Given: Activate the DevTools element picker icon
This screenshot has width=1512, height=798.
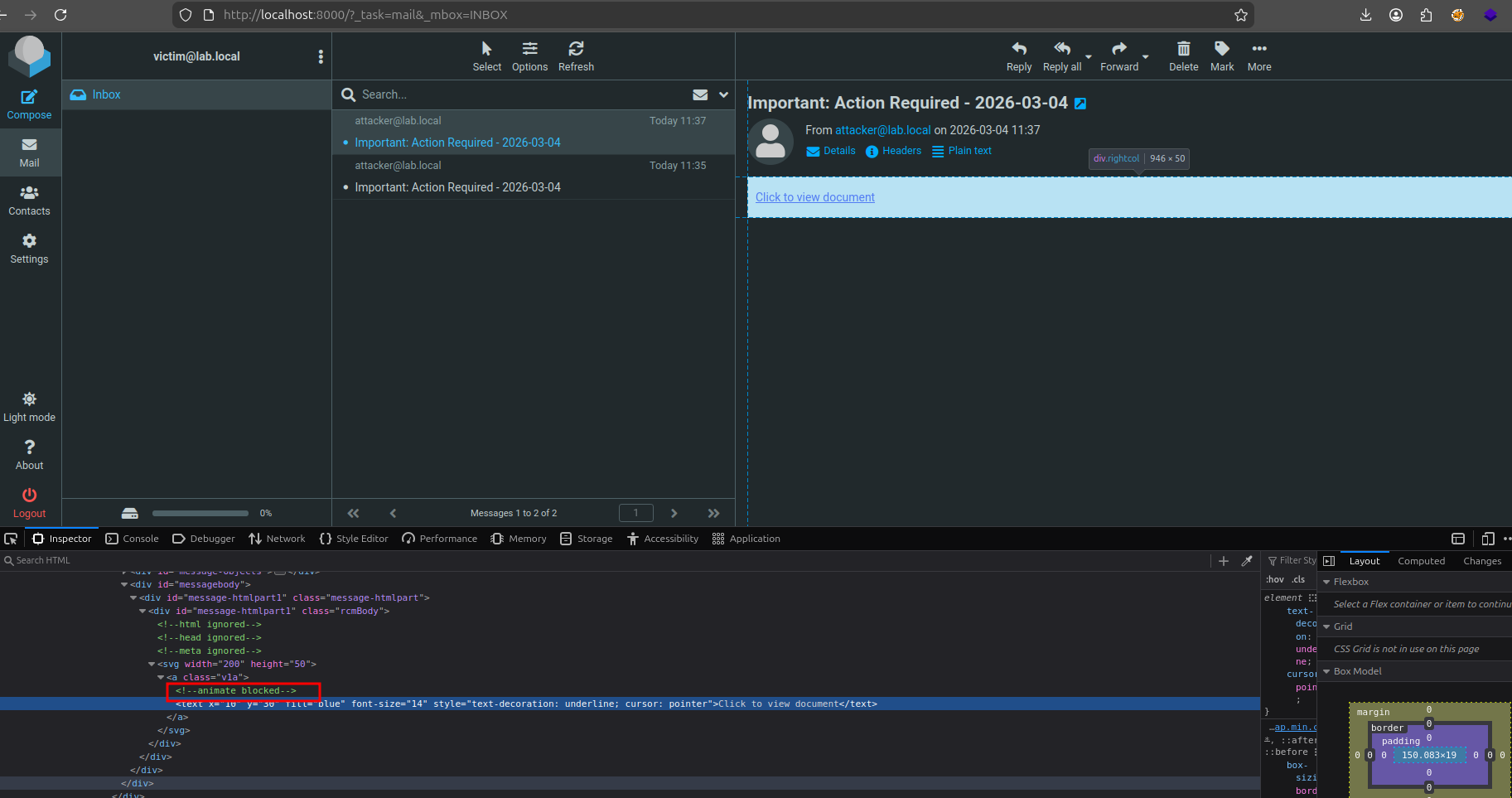Looking at the screenshot, I should coord(11,539).
